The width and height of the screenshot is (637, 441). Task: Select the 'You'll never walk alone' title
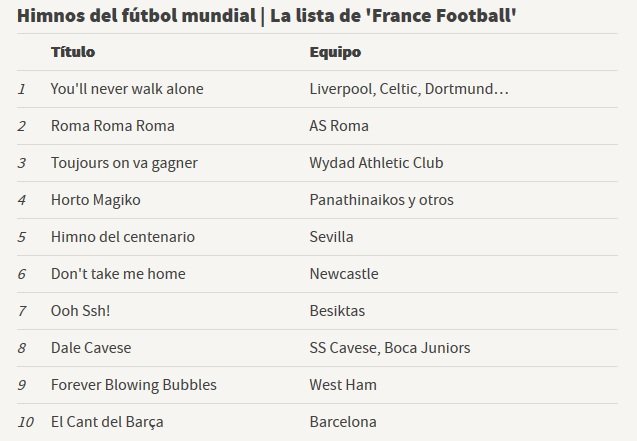pos(127,89)
